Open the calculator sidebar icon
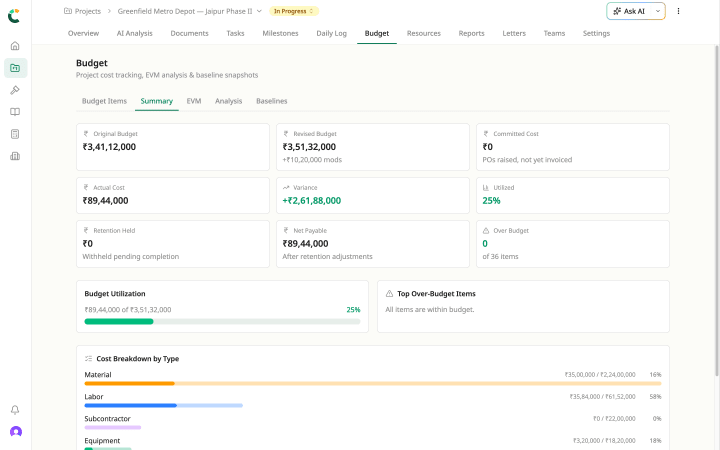 pyautogui.click(x=15, y=134)
